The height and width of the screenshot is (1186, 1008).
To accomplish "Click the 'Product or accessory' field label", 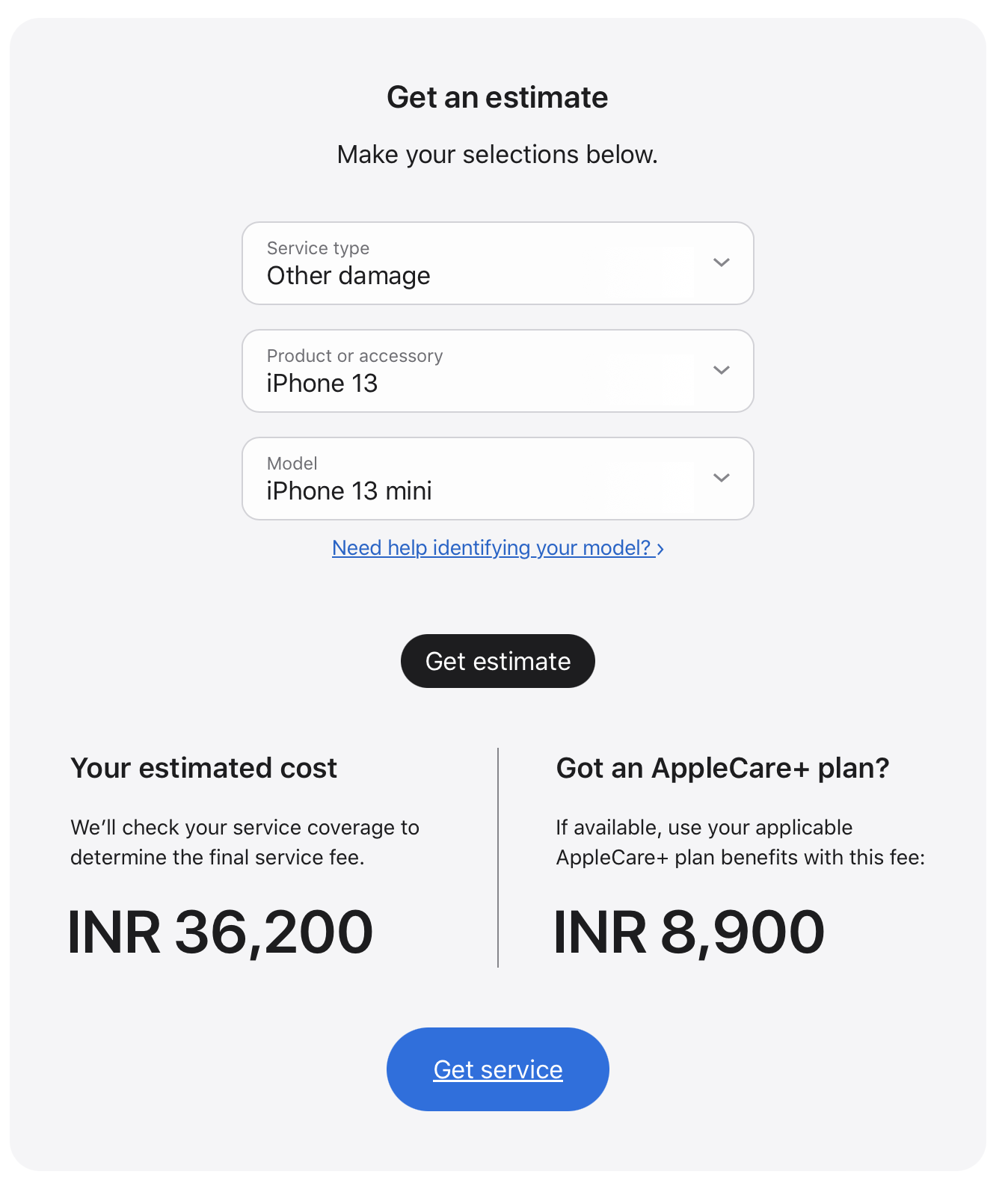I will (x=354, y=356).
